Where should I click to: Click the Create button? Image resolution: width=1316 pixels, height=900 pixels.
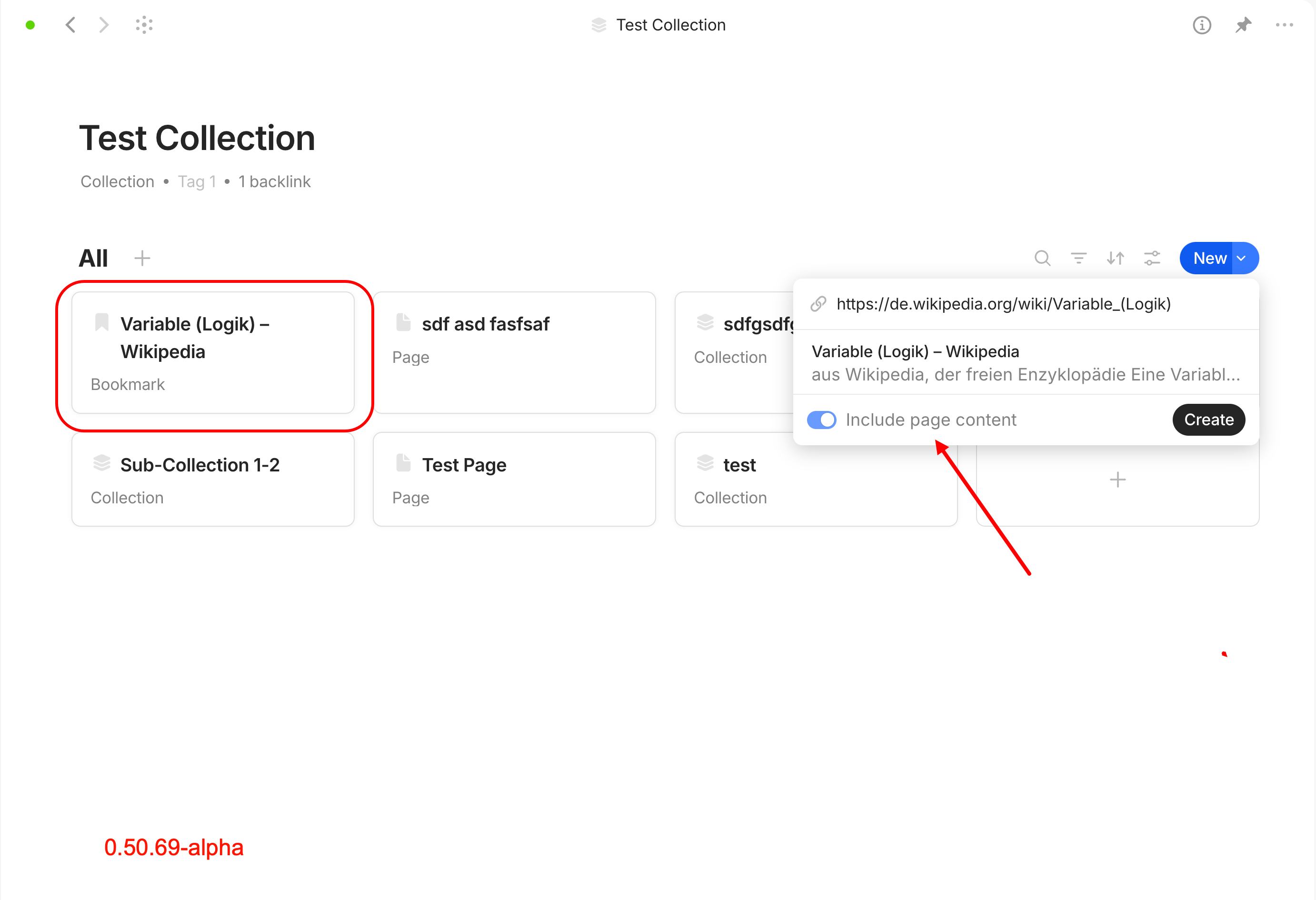tap(1208, 420)
